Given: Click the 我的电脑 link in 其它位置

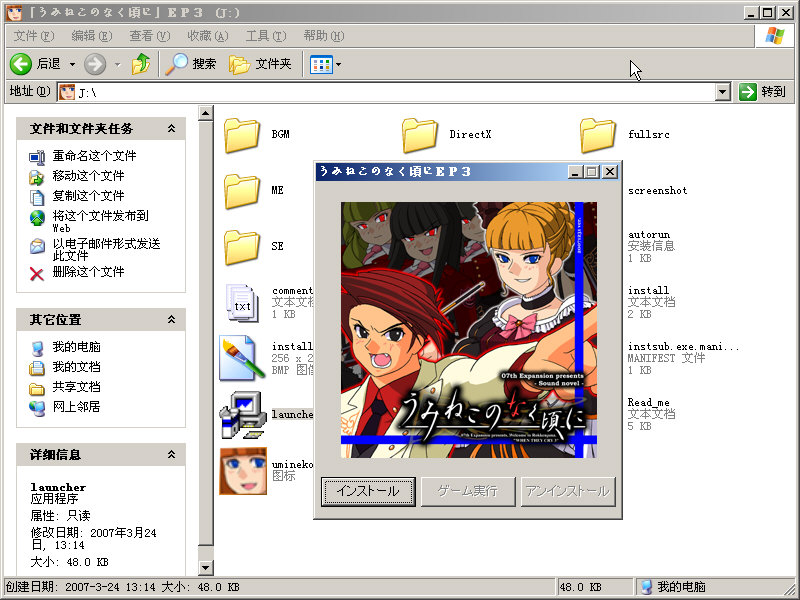Looking at the screenshot, I should pyautogui.click(x=77, y=347).
